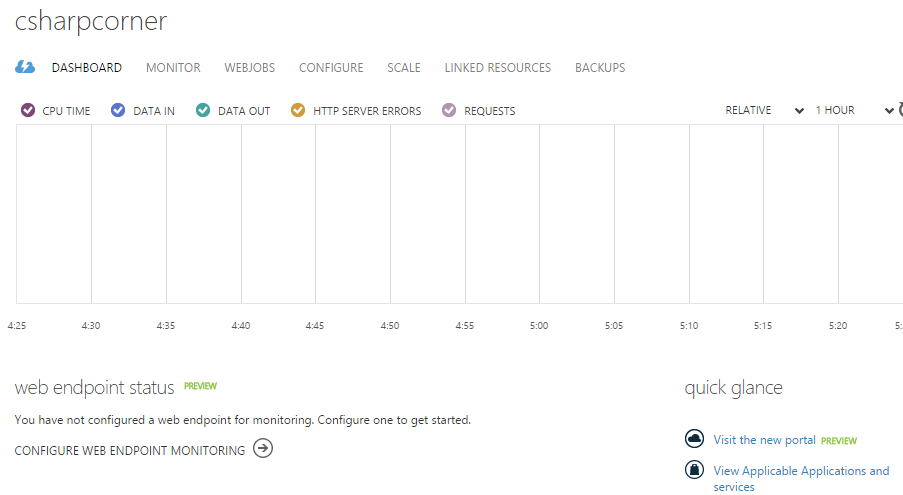Toggle the CPU TIME metric checkbox
The height and width of the screenshot is (495, 903).
28,110
